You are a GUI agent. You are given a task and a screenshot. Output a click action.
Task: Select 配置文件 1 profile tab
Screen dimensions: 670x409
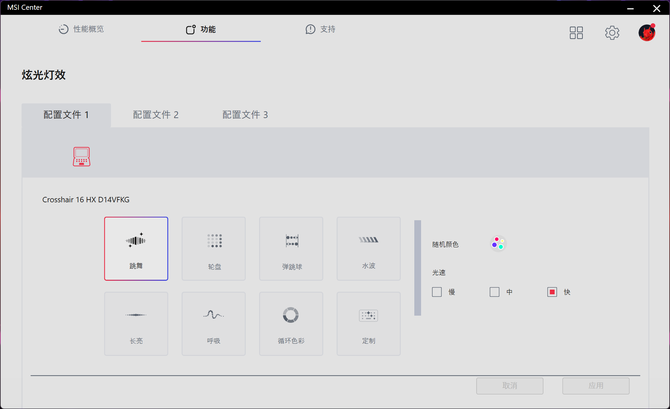(x=66, y=115)
